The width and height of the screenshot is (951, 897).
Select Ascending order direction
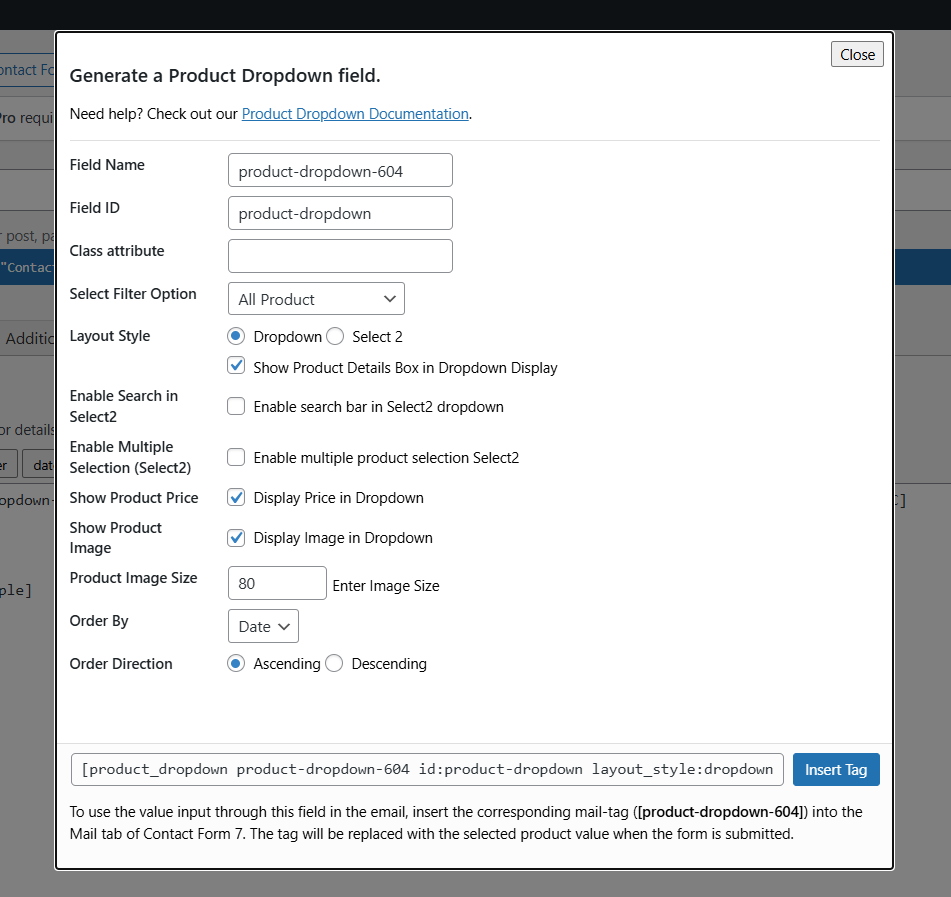[x=236, y=664]
